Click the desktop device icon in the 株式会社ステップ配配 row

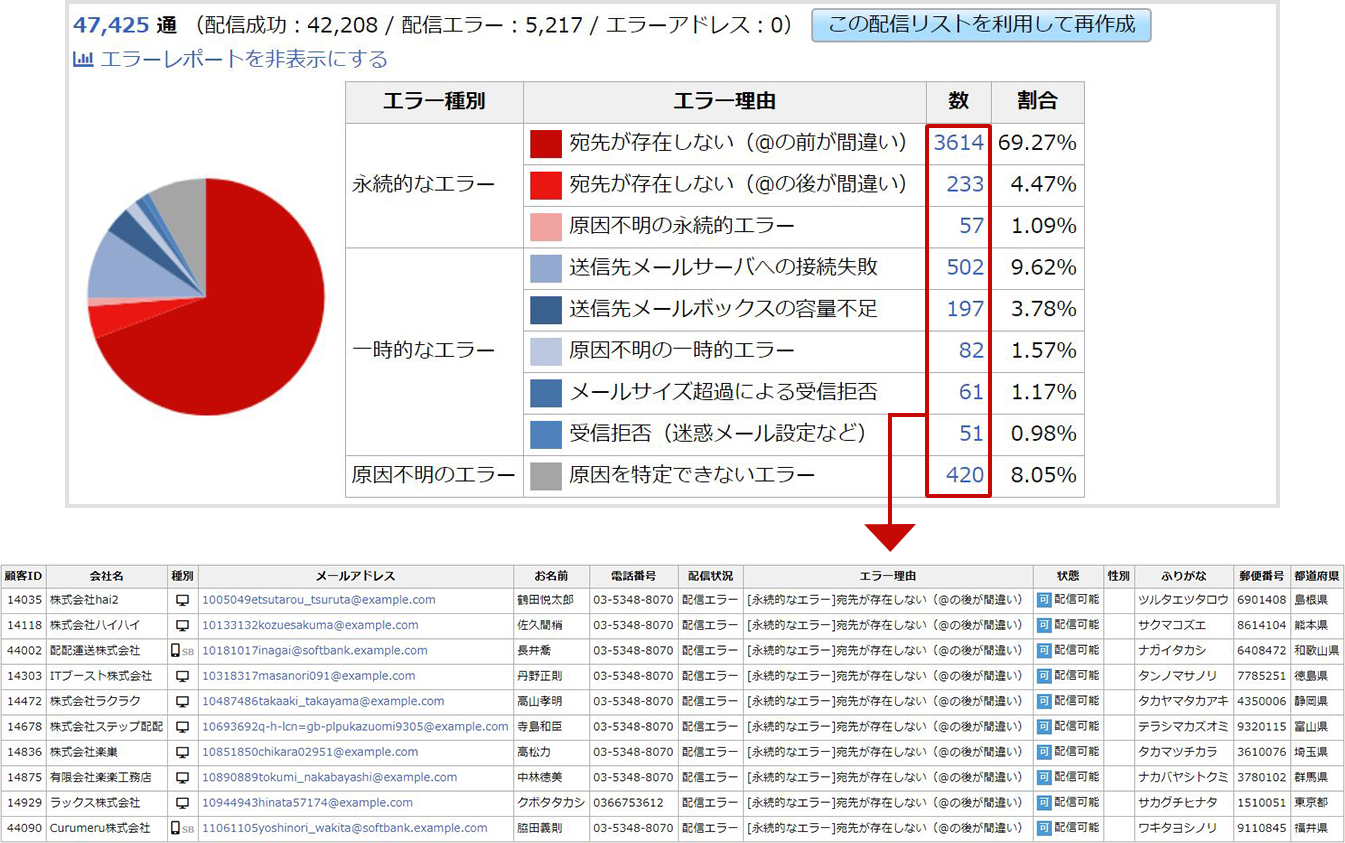pos(182,726)
